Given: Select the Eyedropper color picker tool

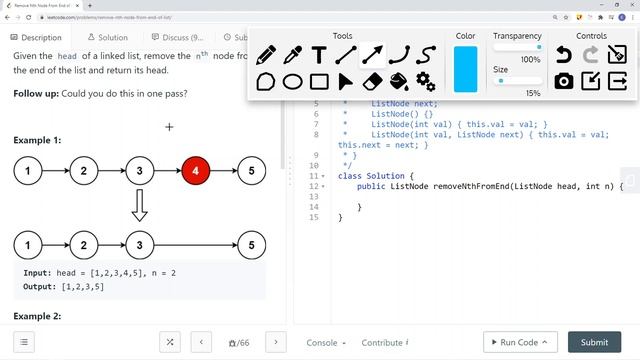Looking at the screenshot, I should click(x=293, y=55).
